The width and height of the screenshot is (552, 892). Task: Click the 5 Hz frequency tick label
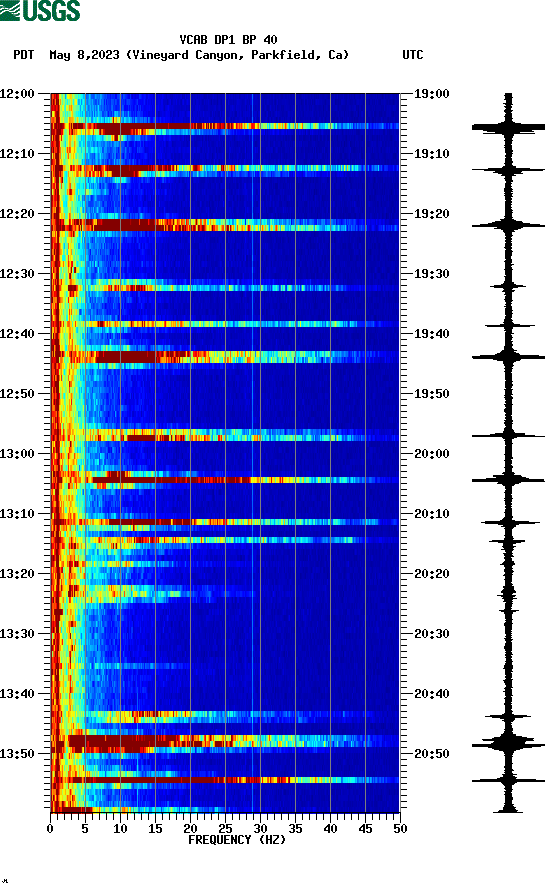tap(85, 829)
